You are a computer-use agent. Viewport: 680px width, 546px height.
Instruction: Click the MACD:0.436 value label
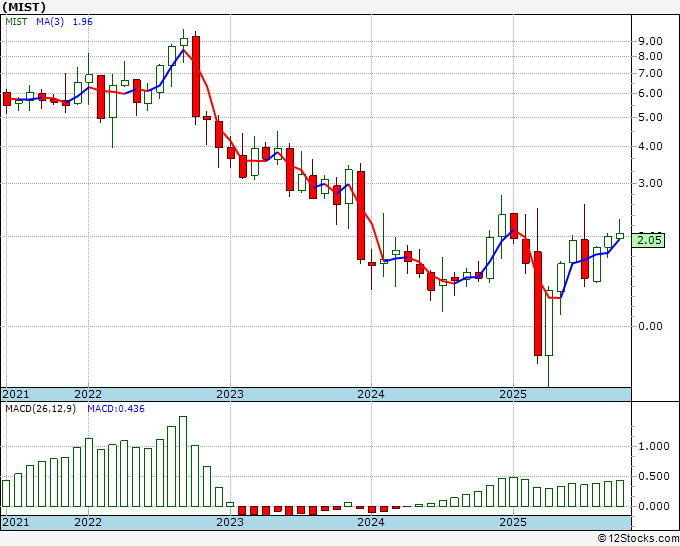pyautogui.click(x=116, y=409)
